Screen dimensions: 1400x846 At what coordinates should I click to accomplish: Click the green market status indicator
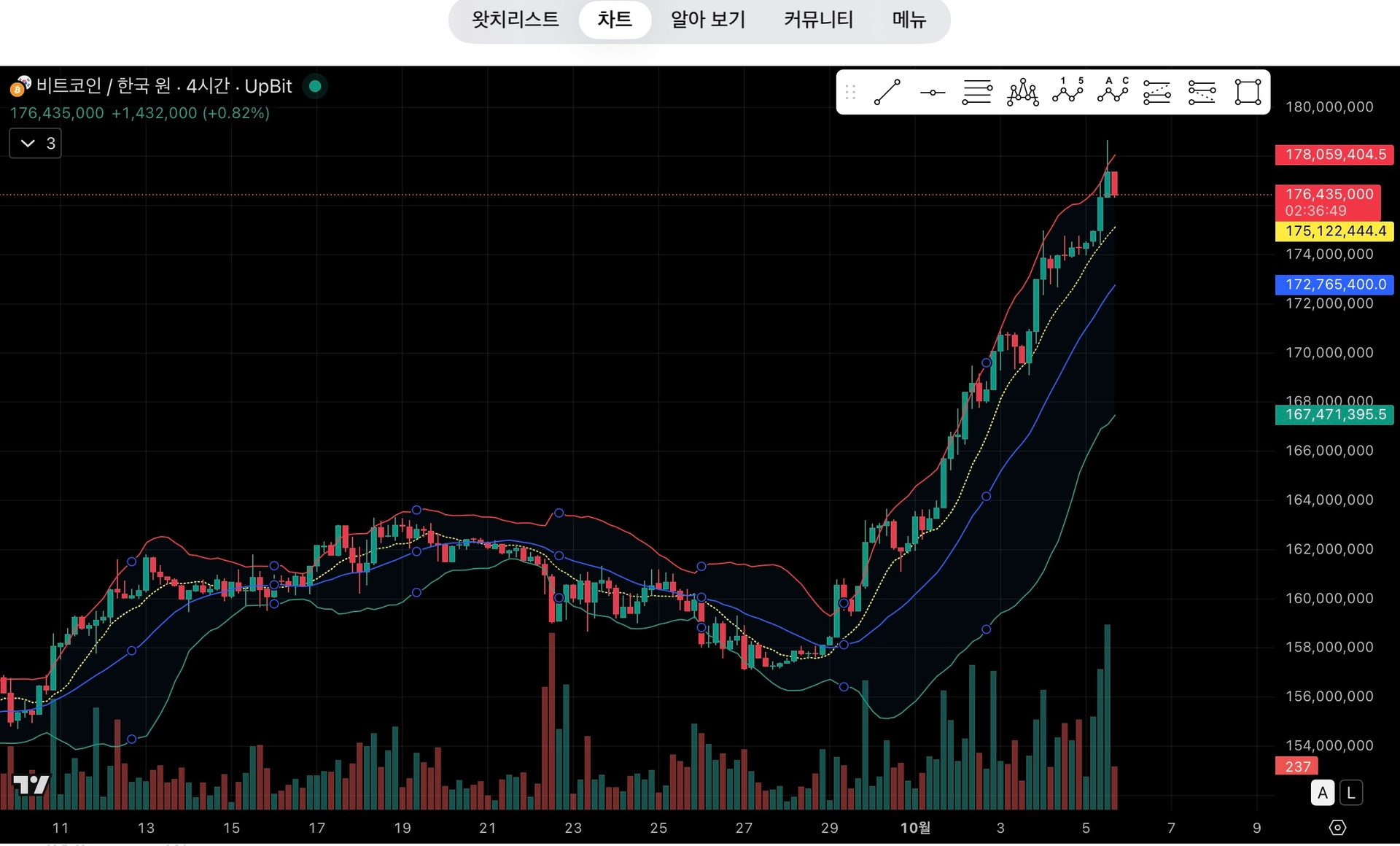coord(315,86)
